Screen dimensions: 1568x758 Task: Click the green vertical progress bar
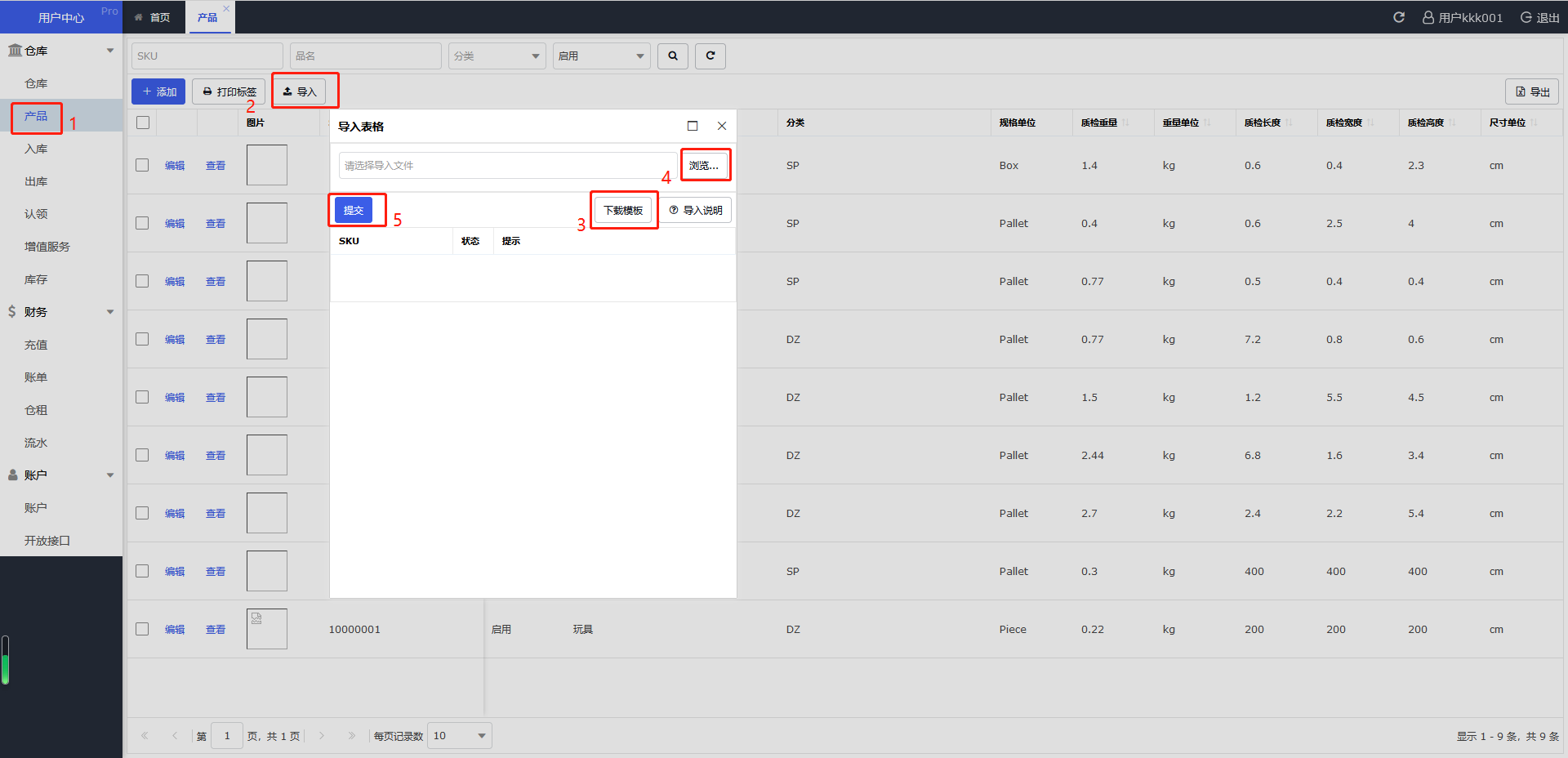click(5, 659)
